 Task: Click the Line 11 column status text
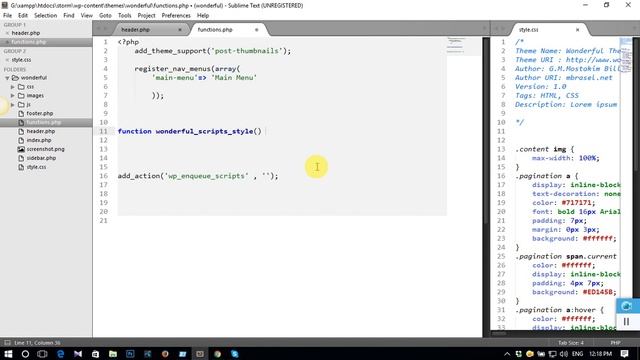click(x=37, y=343)
